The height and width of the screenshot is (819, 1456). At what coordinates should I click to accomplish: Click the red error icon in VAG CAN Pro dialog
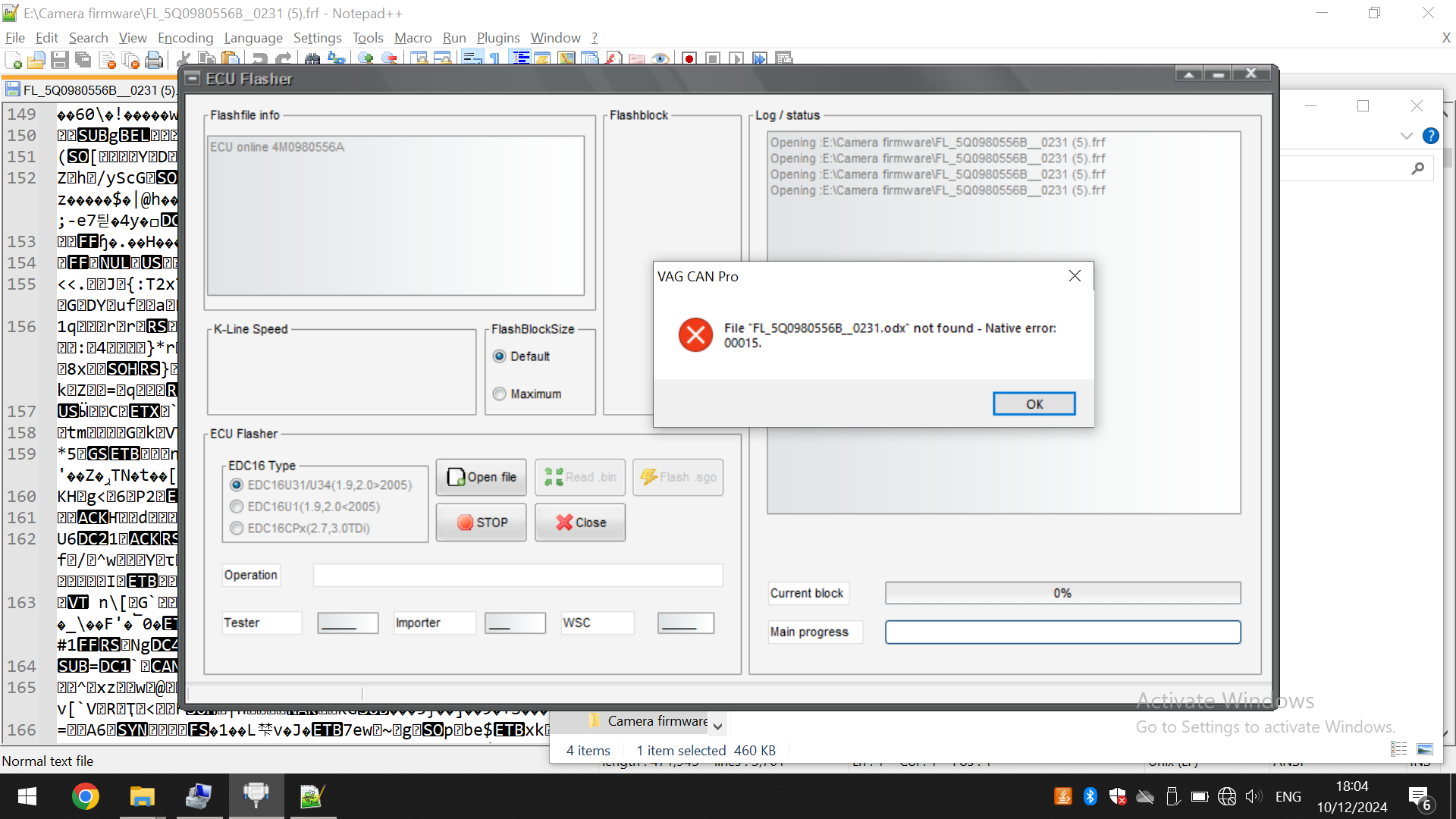click(695, 335)
